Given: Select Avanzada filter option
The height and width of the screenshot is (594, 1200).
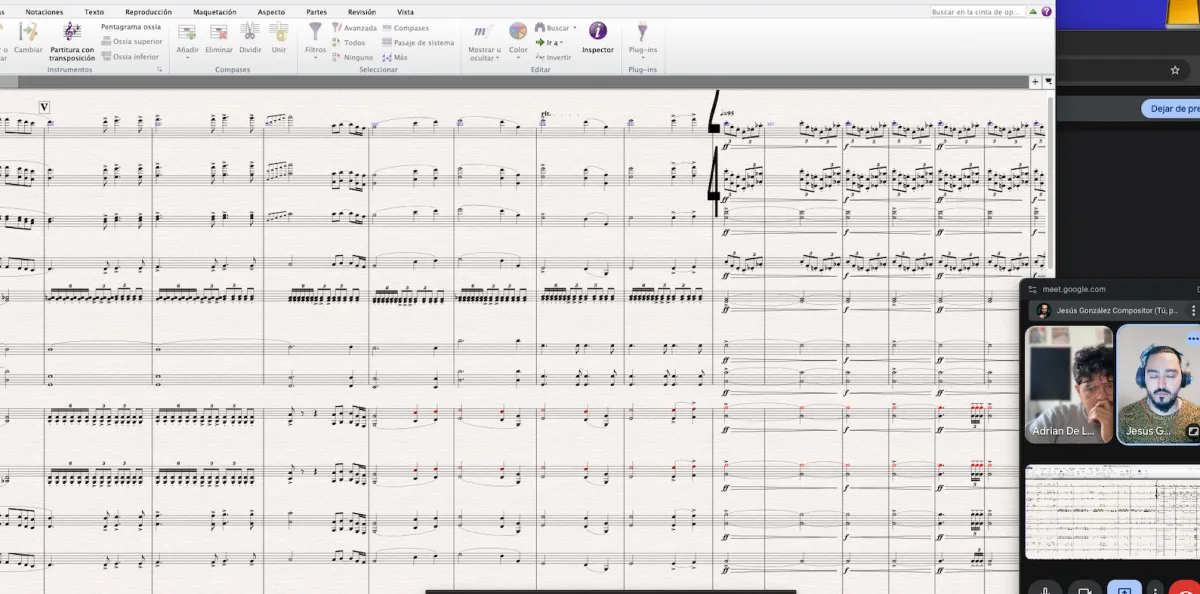Looking at the screenshot, I should (359, 28).
